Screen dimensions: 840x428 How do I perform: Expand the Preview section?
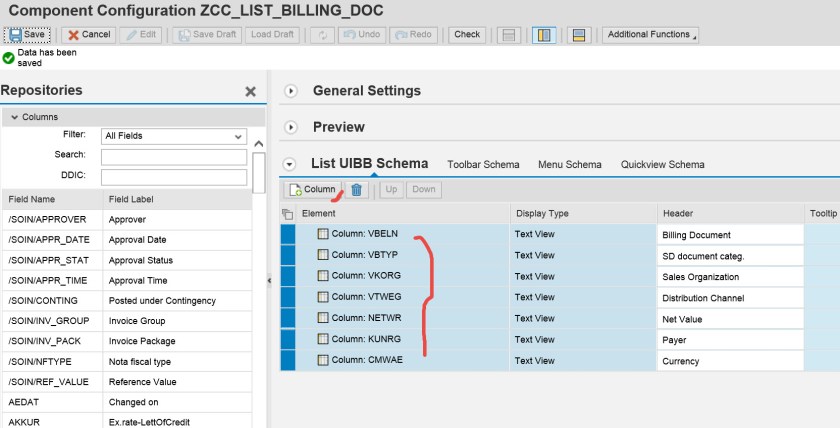click(x=291, y=127)
